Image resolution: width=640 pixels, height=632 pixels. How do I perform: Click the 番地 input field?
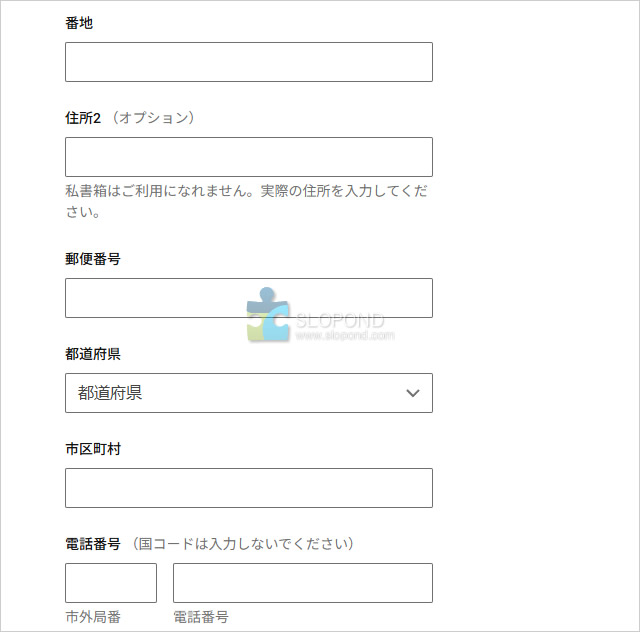click(x=249, y=62)
